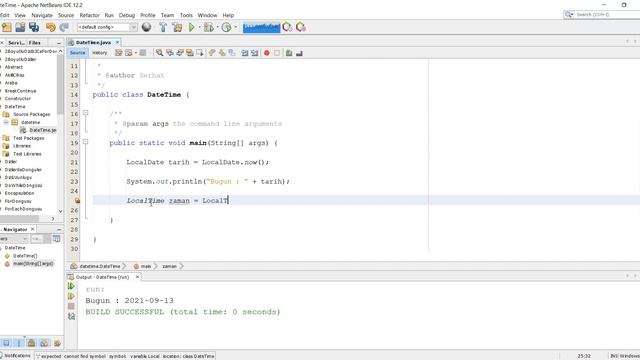Click the first garbage-collection icon in toolbar
This screenshot has width=640, height=360.
(x=287, y=27)
